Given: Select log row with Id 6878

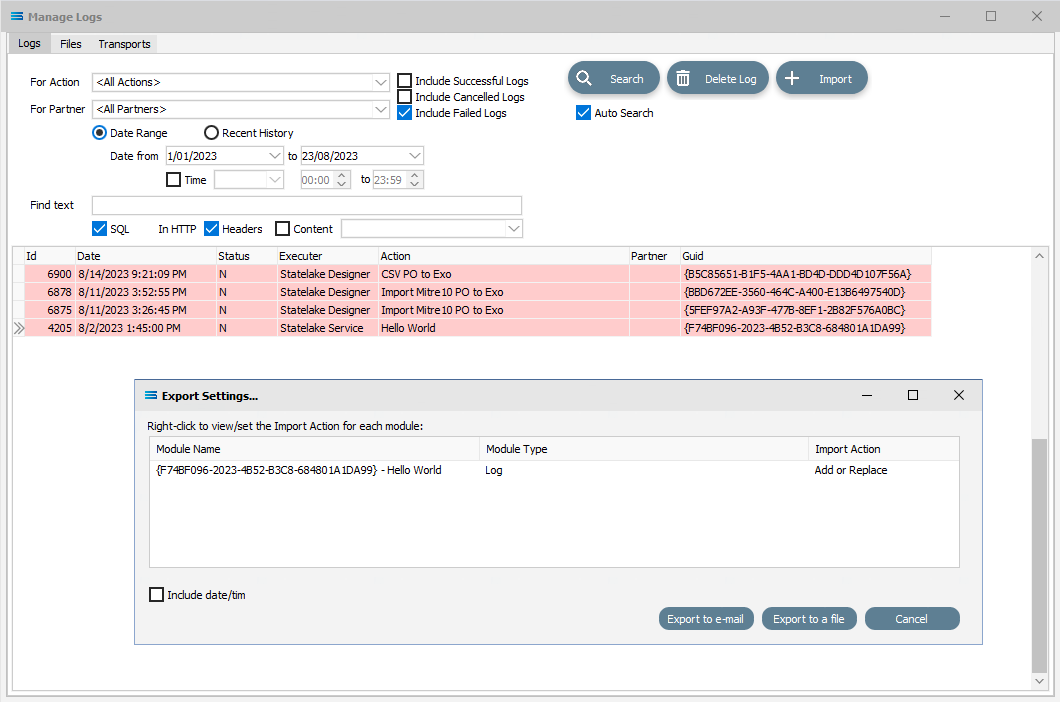Looking at the screenshot, I should 478,292.
